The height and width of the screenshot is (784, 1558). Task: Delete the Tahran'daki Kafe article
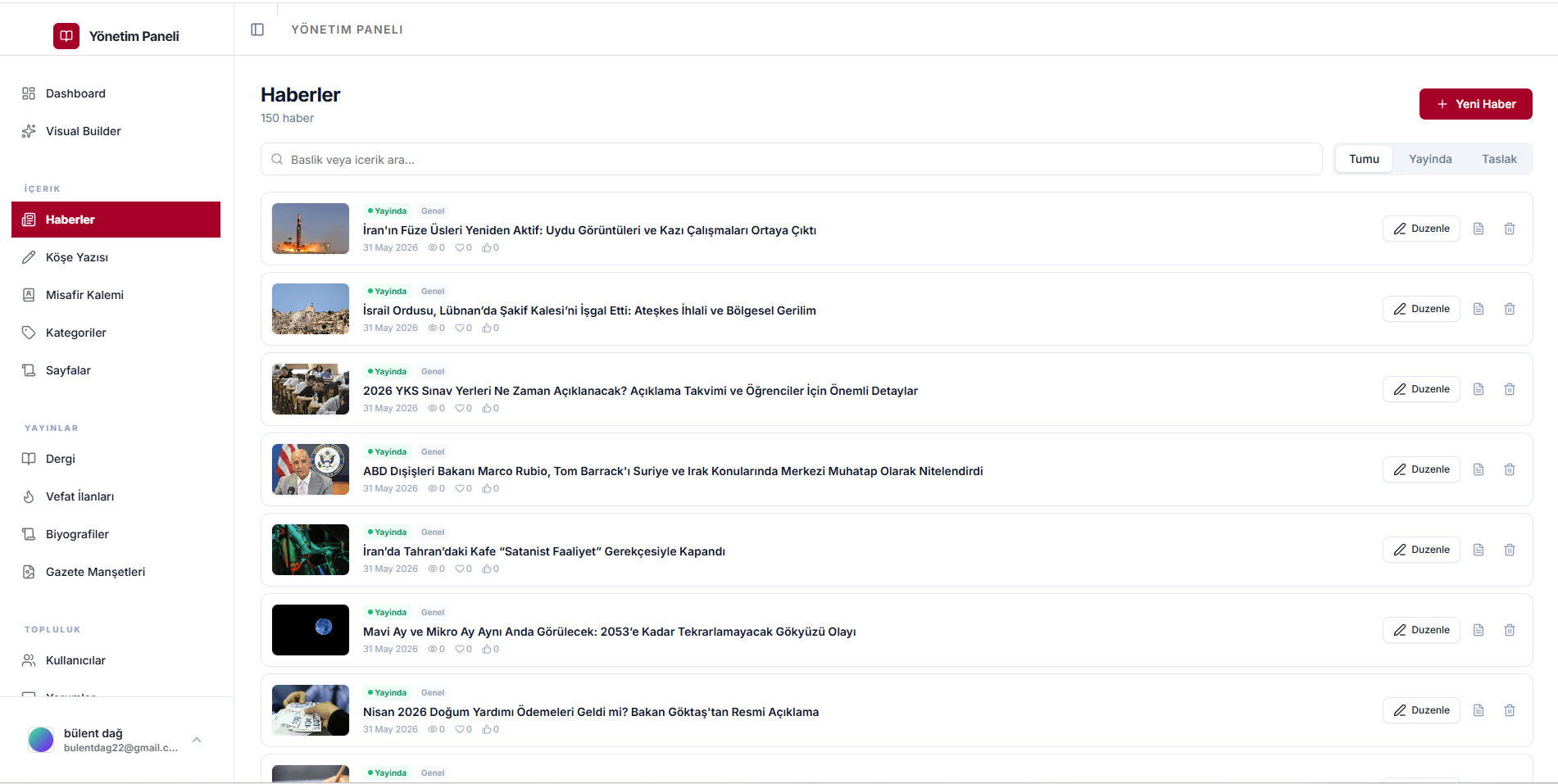[x=1510, y=550]
